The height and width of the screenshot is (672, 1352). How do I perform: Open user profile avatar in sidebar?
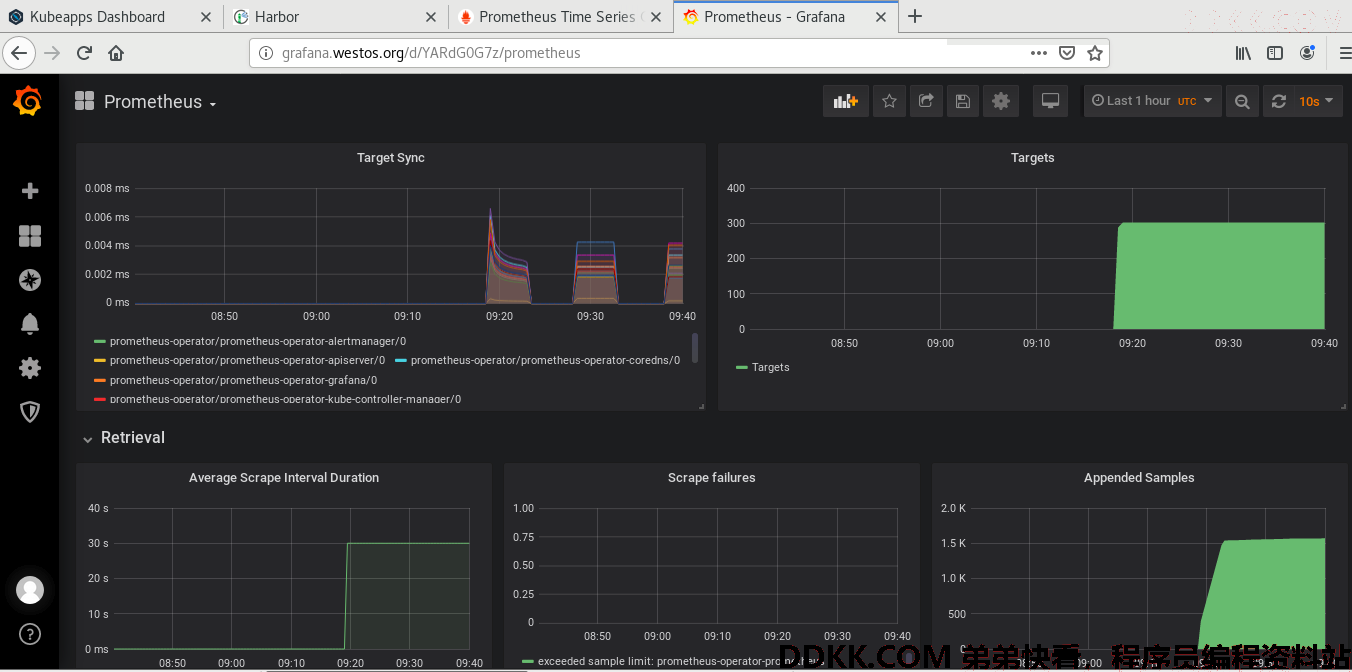click(x=30, y=589)
